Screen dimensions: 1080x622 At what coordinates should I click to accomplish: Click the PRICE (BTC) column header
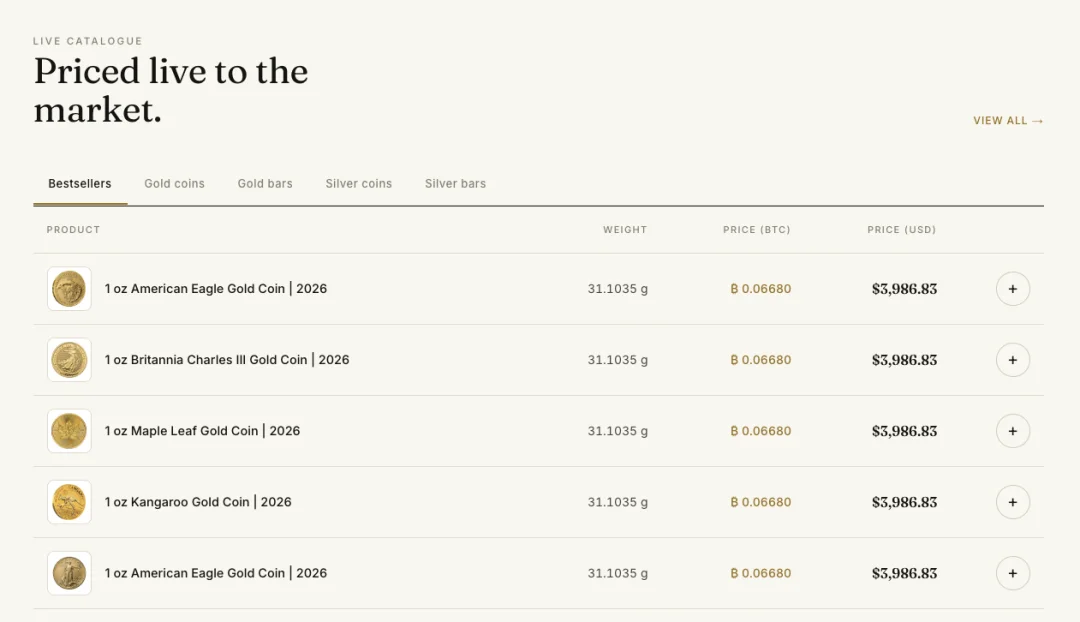pyautogui.click(x=756, y=229)
